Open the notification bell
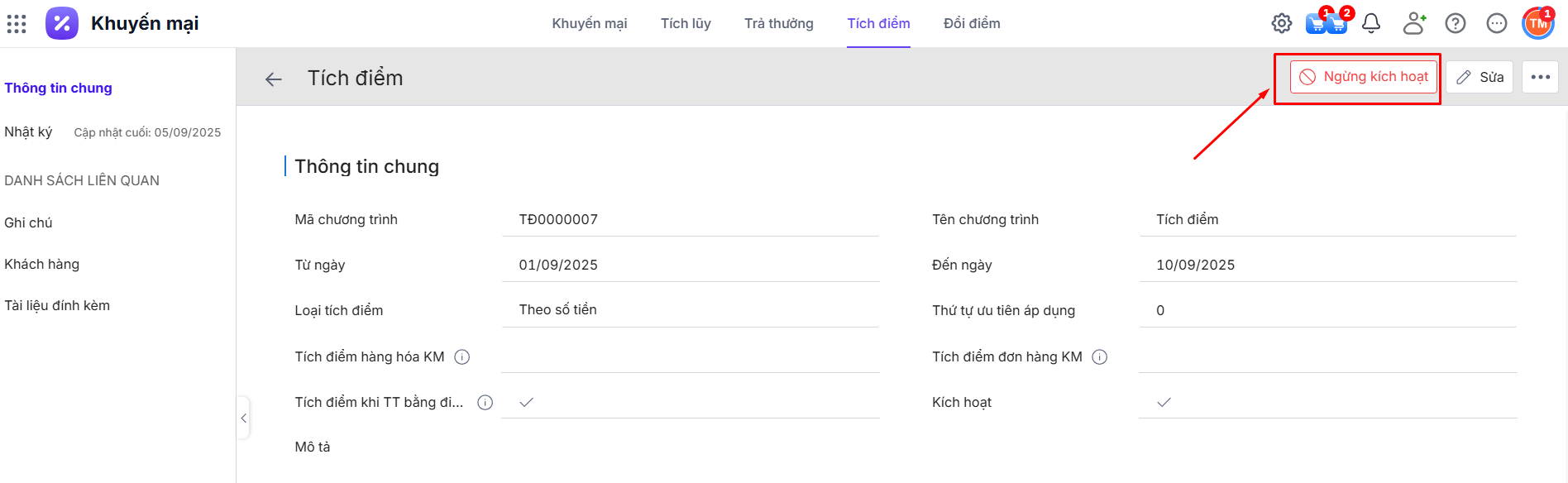Viewport: 1568px width, 483px height. (1371, 23)
